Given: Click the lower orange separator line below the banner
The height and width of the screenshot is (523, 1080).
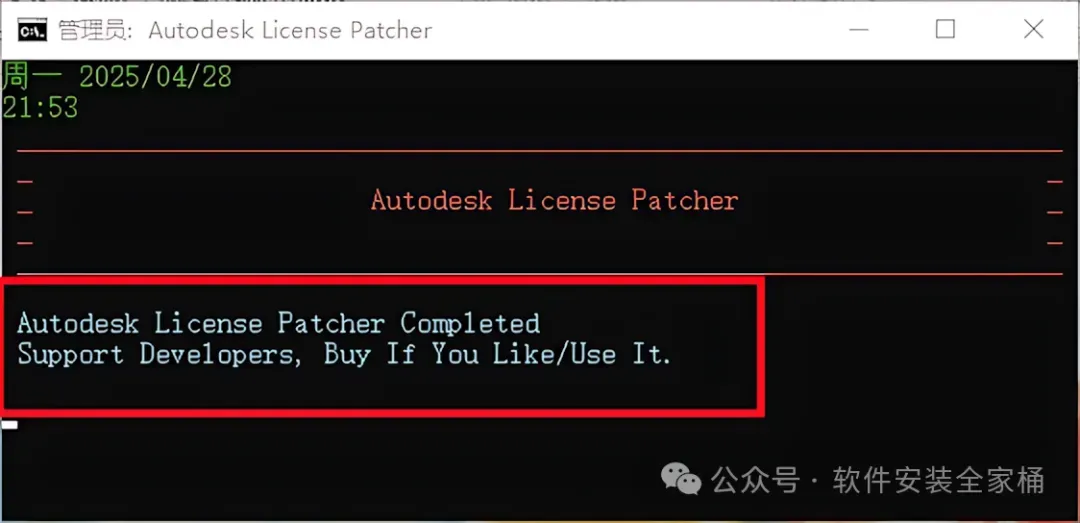Looking at the screenshot, I should pyautogui.click(x=540, y=274).
